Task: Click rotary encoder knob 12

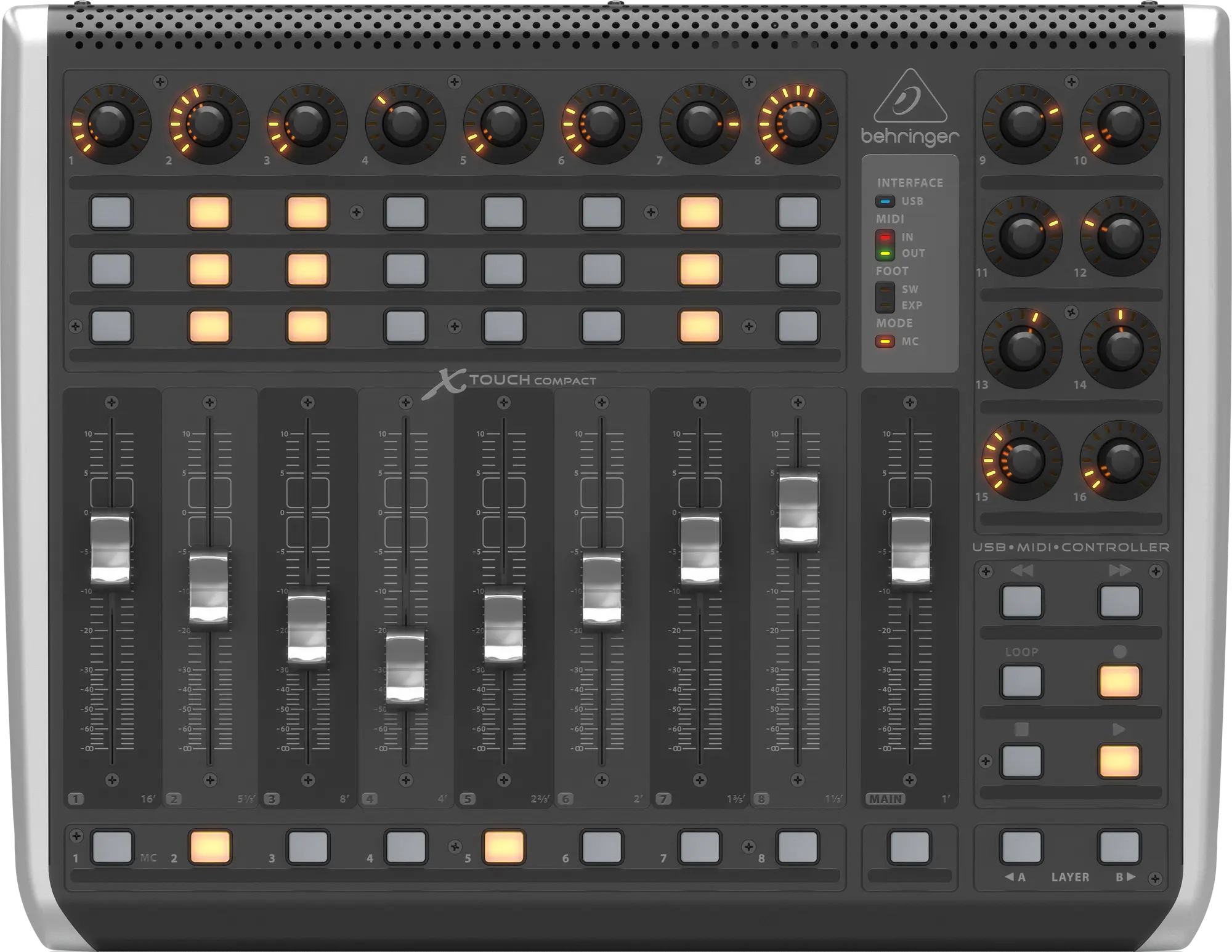Action: click(x=1121, y=236)
